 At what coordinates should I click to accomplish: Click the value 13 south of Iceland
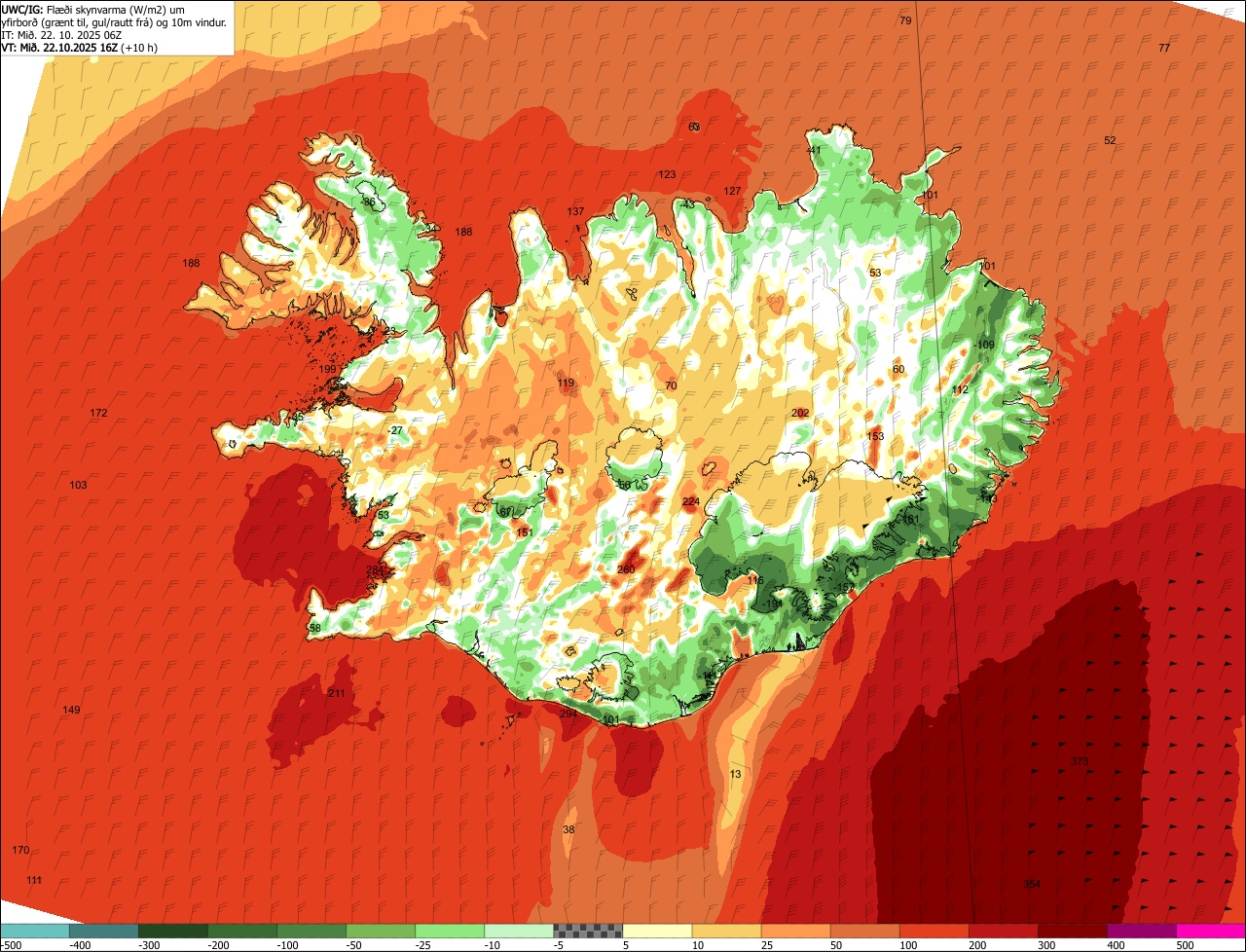coord(735,774)
